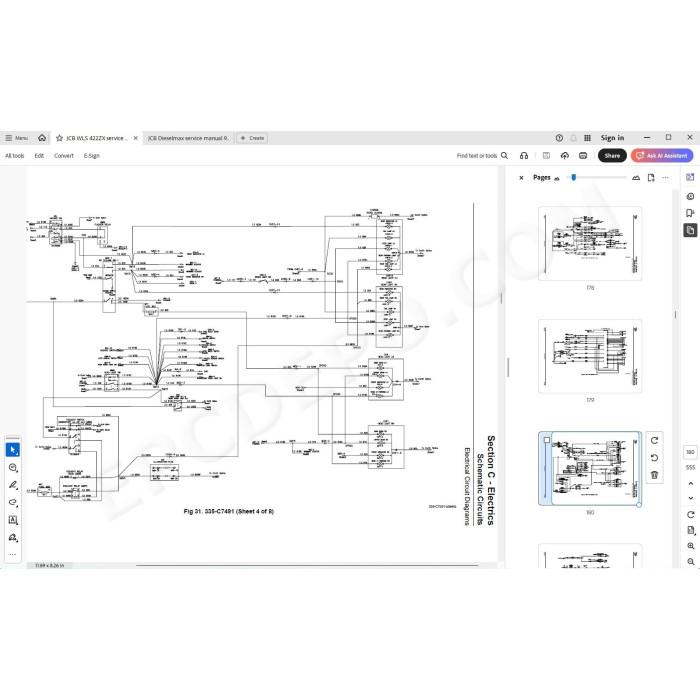The width and height of the screenshot is (700, 700).
Task: Select page 179 thumbnail
Action: coord(590,356)
